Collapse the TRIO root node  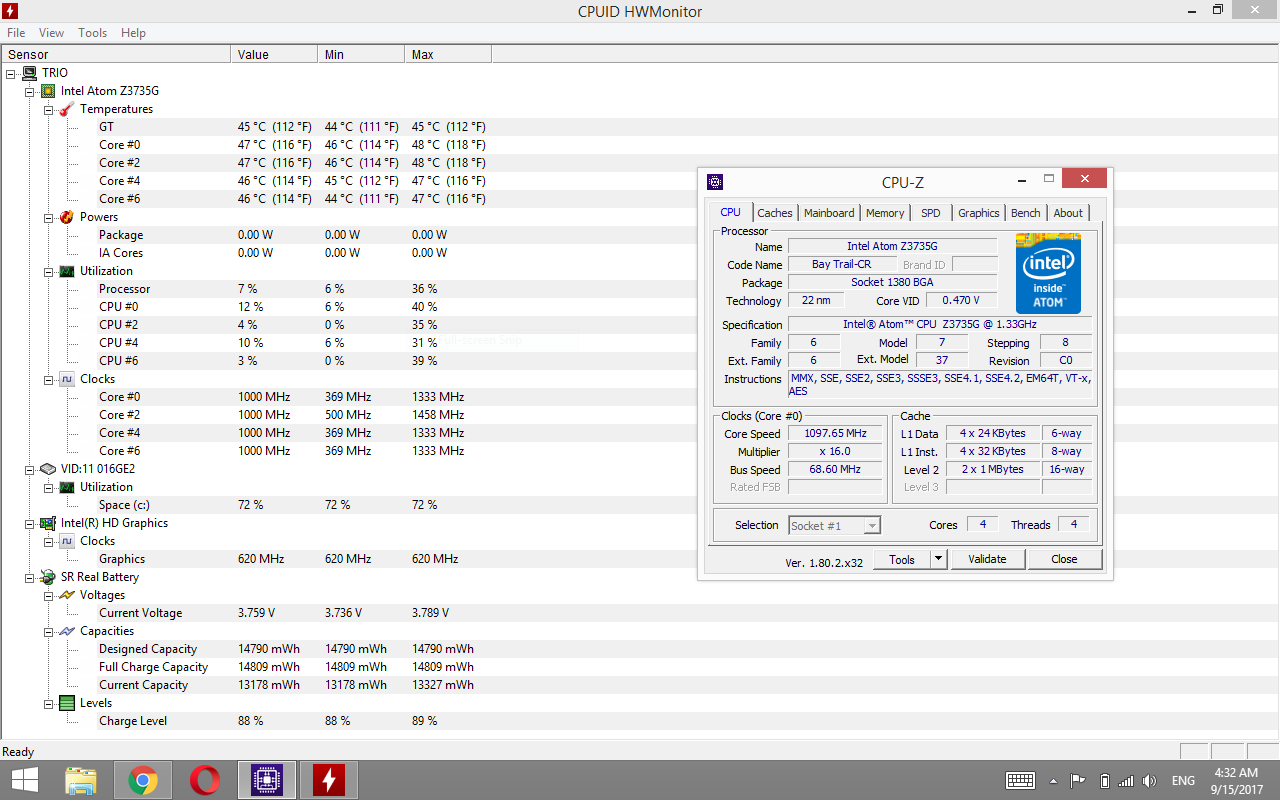click(x=11, y=73)
